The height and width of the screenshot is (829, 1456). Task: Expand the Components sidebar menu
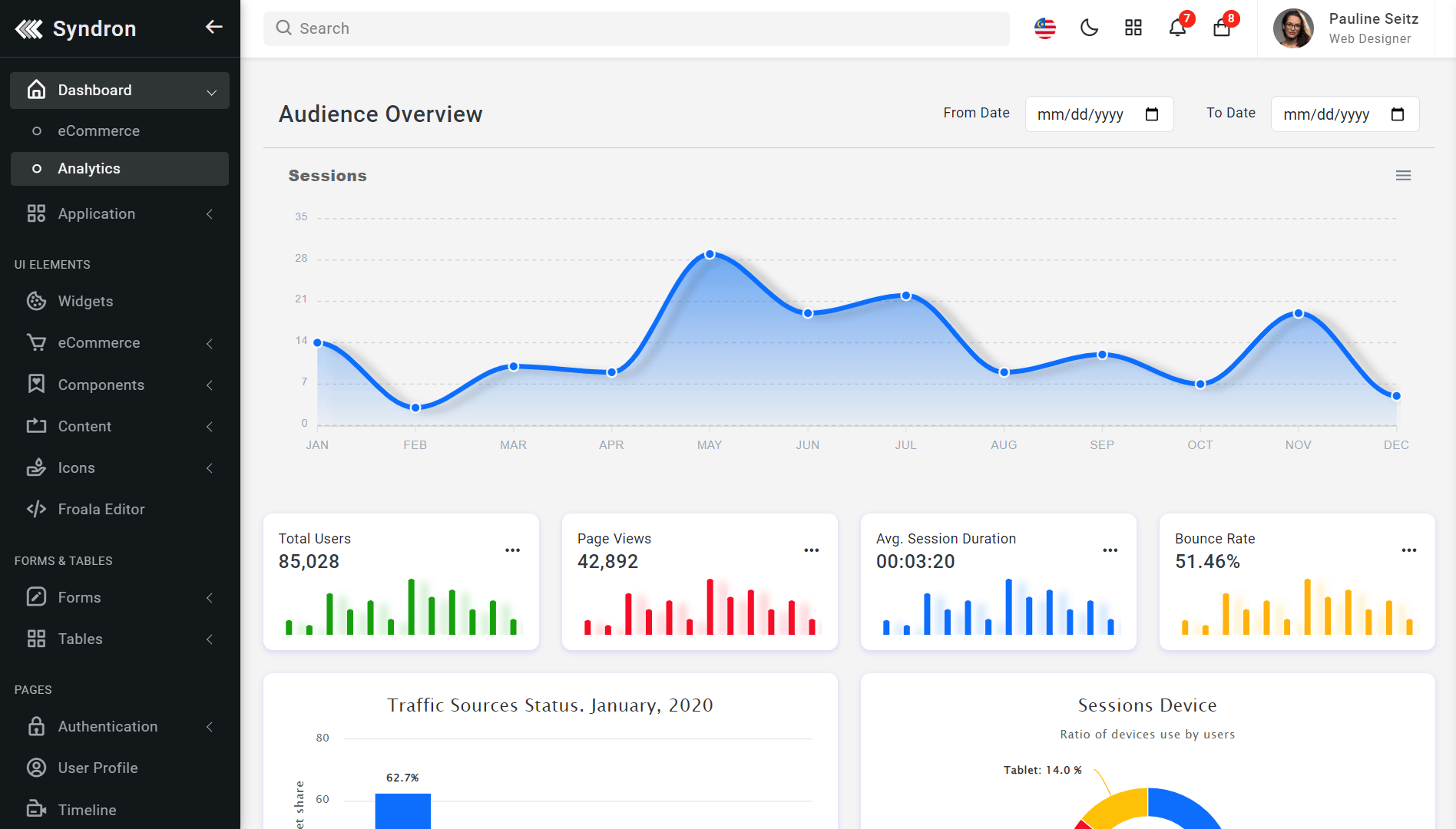click(x=120, y=385)
